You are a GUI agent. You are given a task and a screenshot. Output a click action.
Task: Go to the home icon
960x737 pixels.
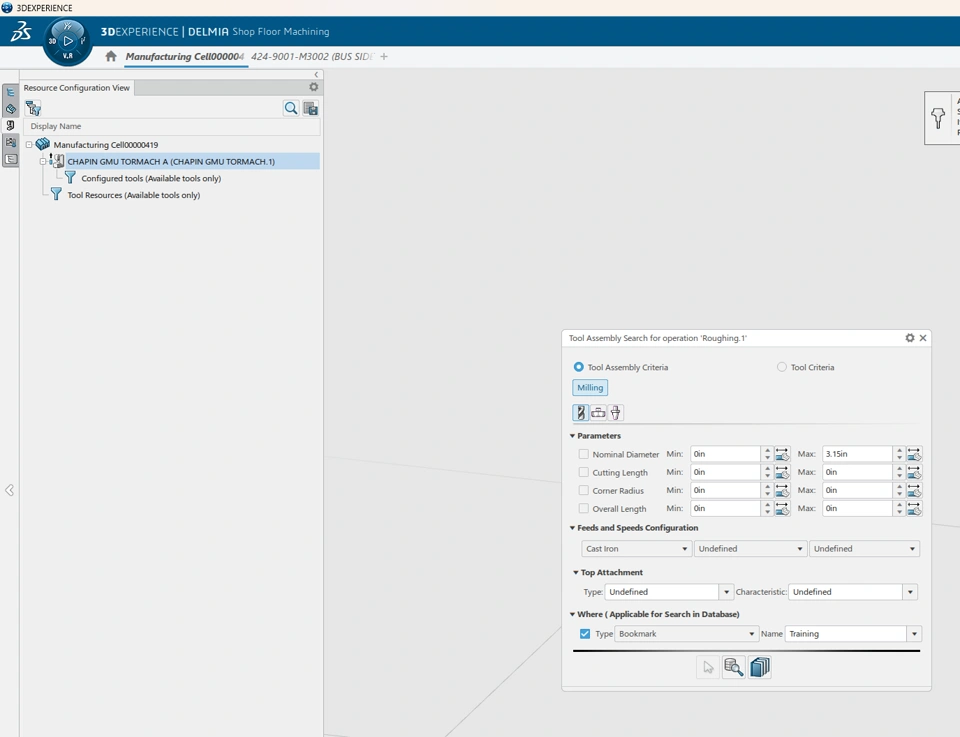(111, 56)
